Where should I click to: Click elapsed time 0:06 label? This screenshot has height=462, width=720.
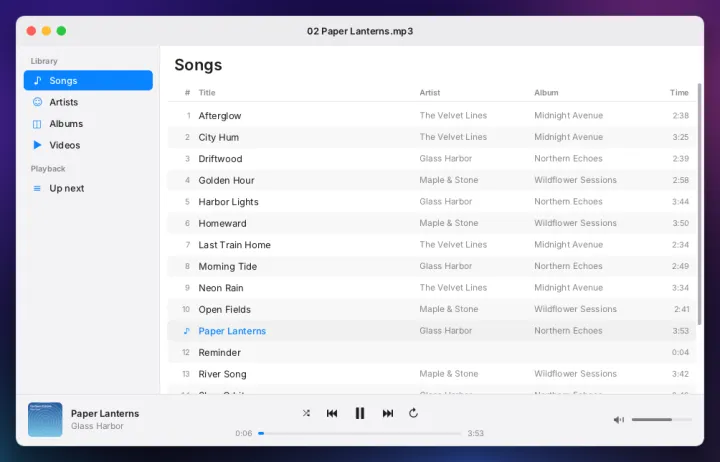tap(243, 434)
